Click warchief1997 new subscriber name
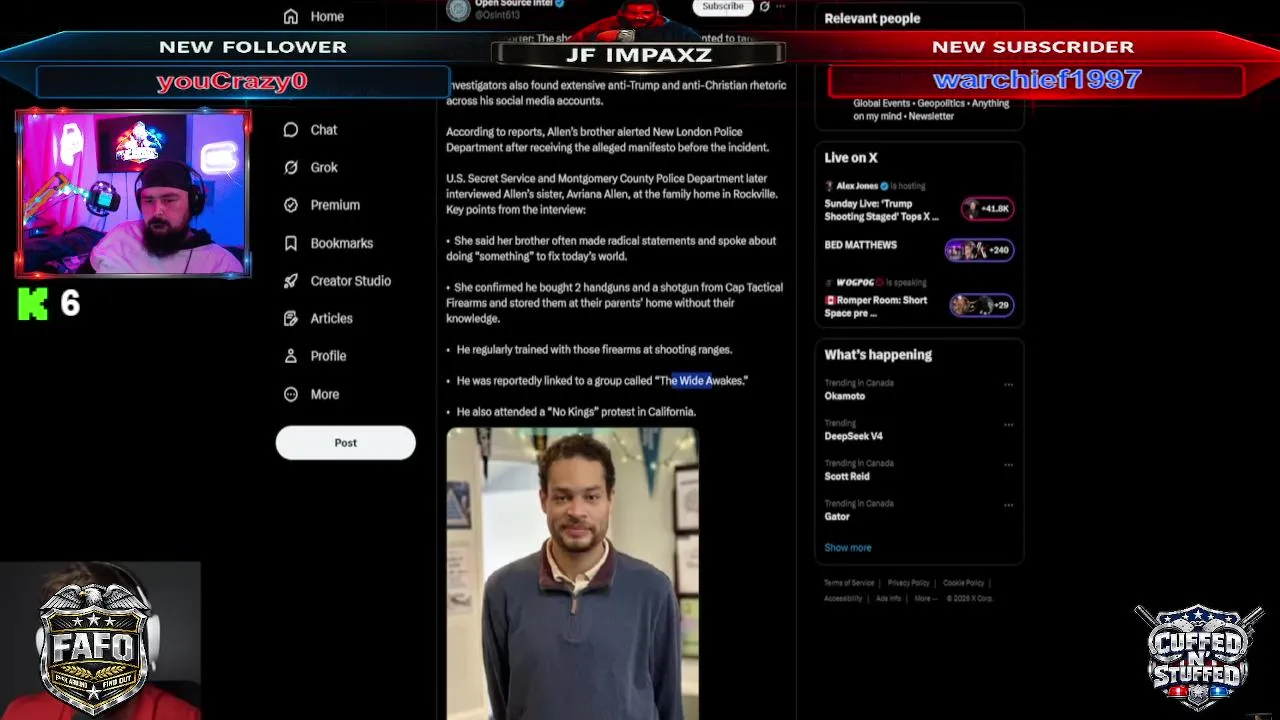This screenshot has height=720, width=1280. tap(1037, 80)
